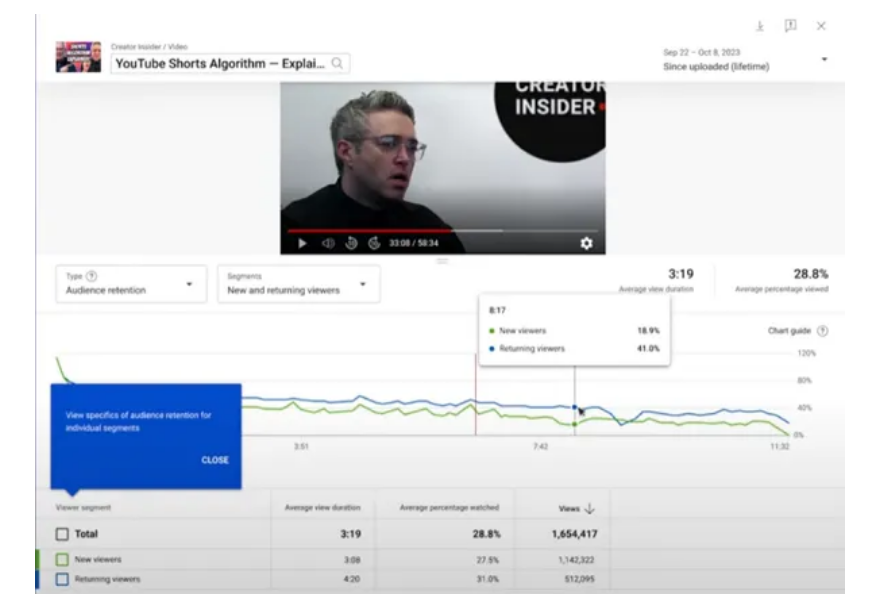Open the video player settings gear
Image resolution: width=888 pixels, height=608 pixels.
pyautogui.click(x=586, y=243)
